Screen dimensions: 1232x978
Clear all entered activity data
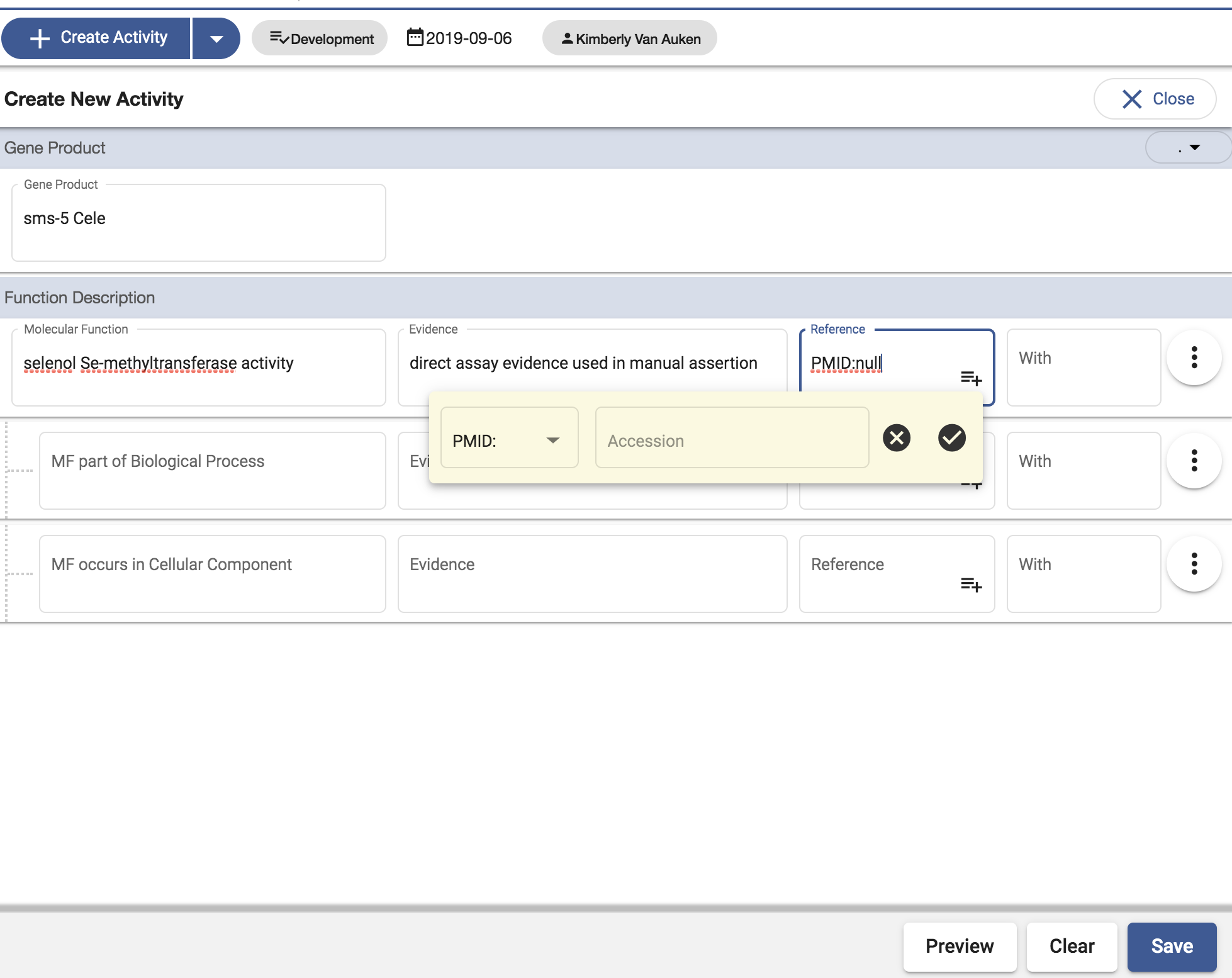click(x=1072, y=946)
